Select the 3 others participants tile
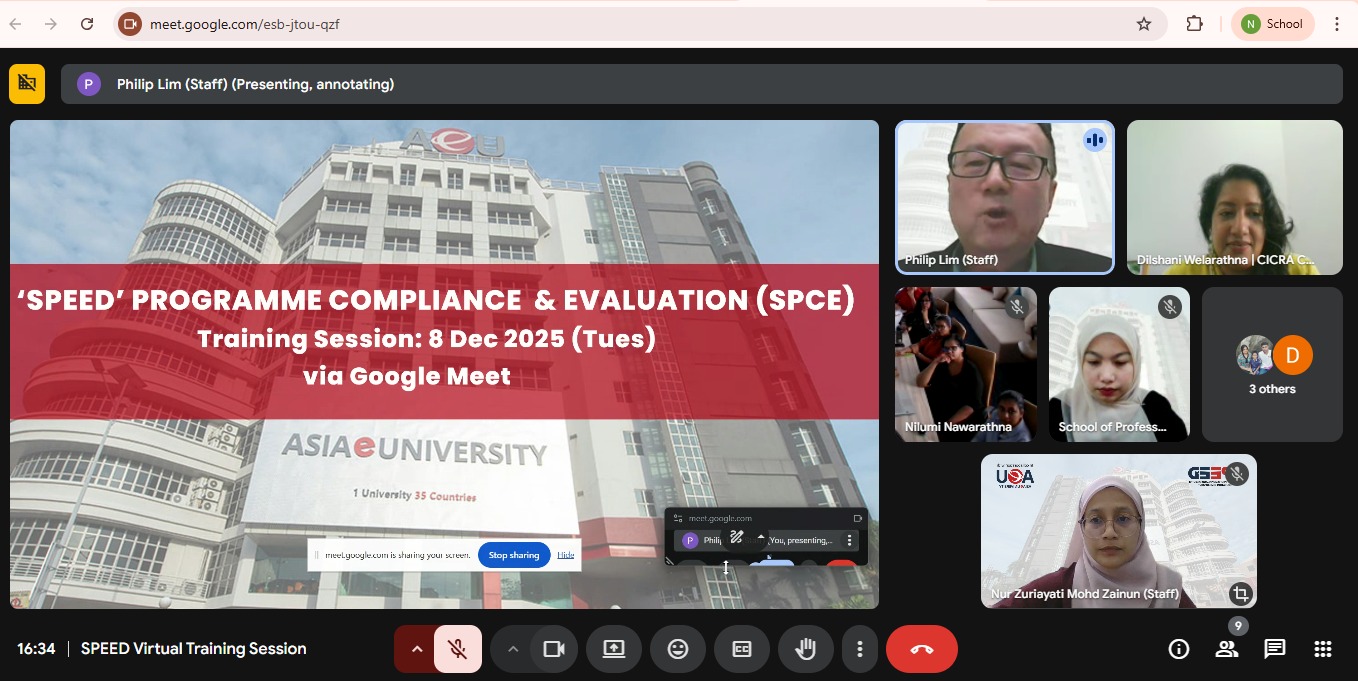Viewport: 1358px width, 681px height. click(1271, 365)
